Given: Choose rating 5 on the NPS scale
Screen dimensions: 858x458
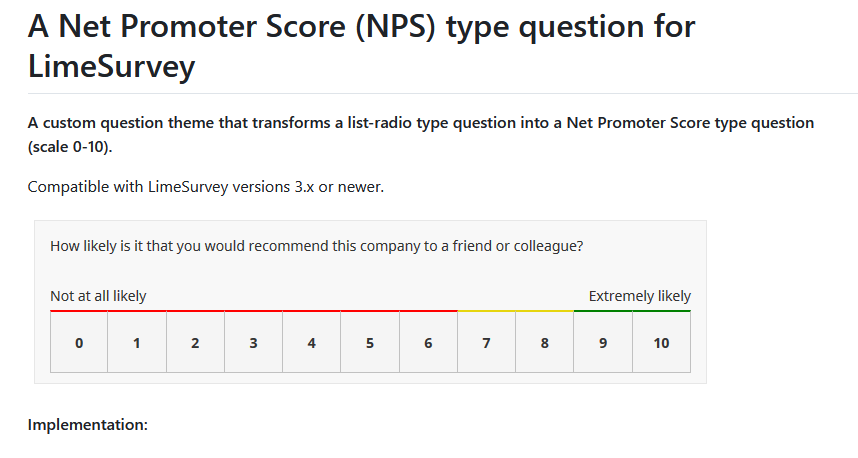Looking at the screenshot, I should (370, 343).
